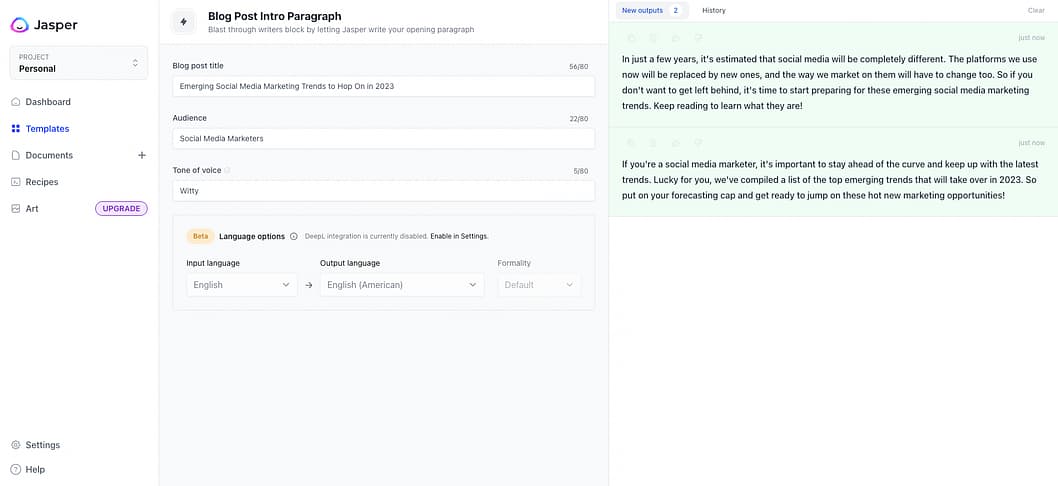Expand the Project Personal selector
Image resolution: width=1058 pixels, height=486 pixels.
point(78,63)
